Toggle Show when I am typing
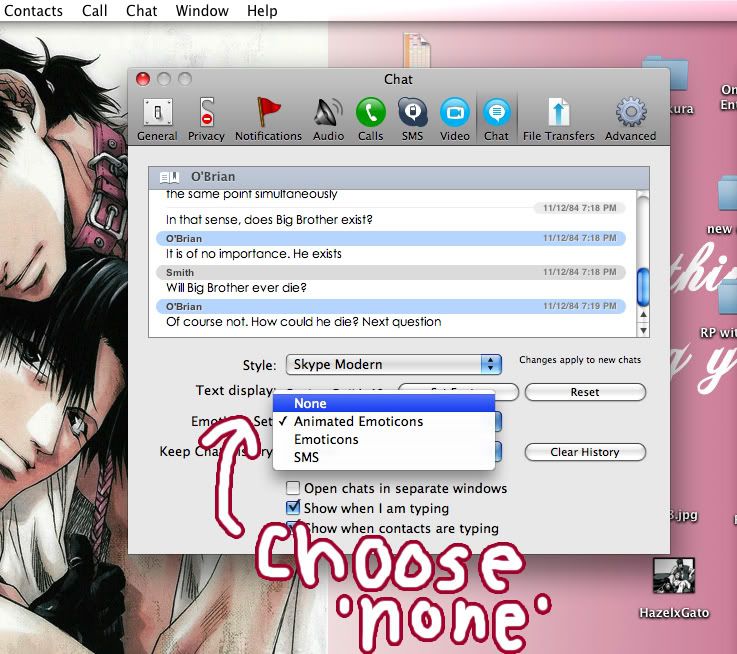This screenshot has height=654, width=737. coord(293,507)
